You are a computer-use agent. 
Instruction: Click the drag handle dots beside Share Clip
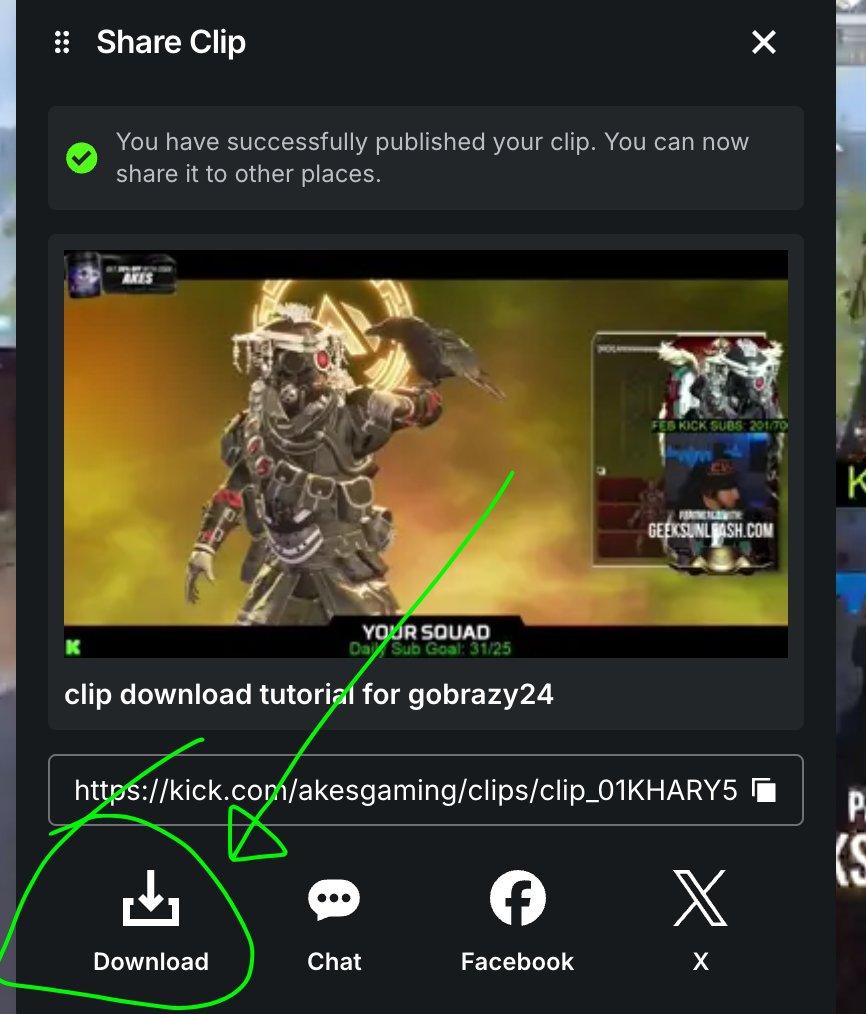[x=62, y=42]
